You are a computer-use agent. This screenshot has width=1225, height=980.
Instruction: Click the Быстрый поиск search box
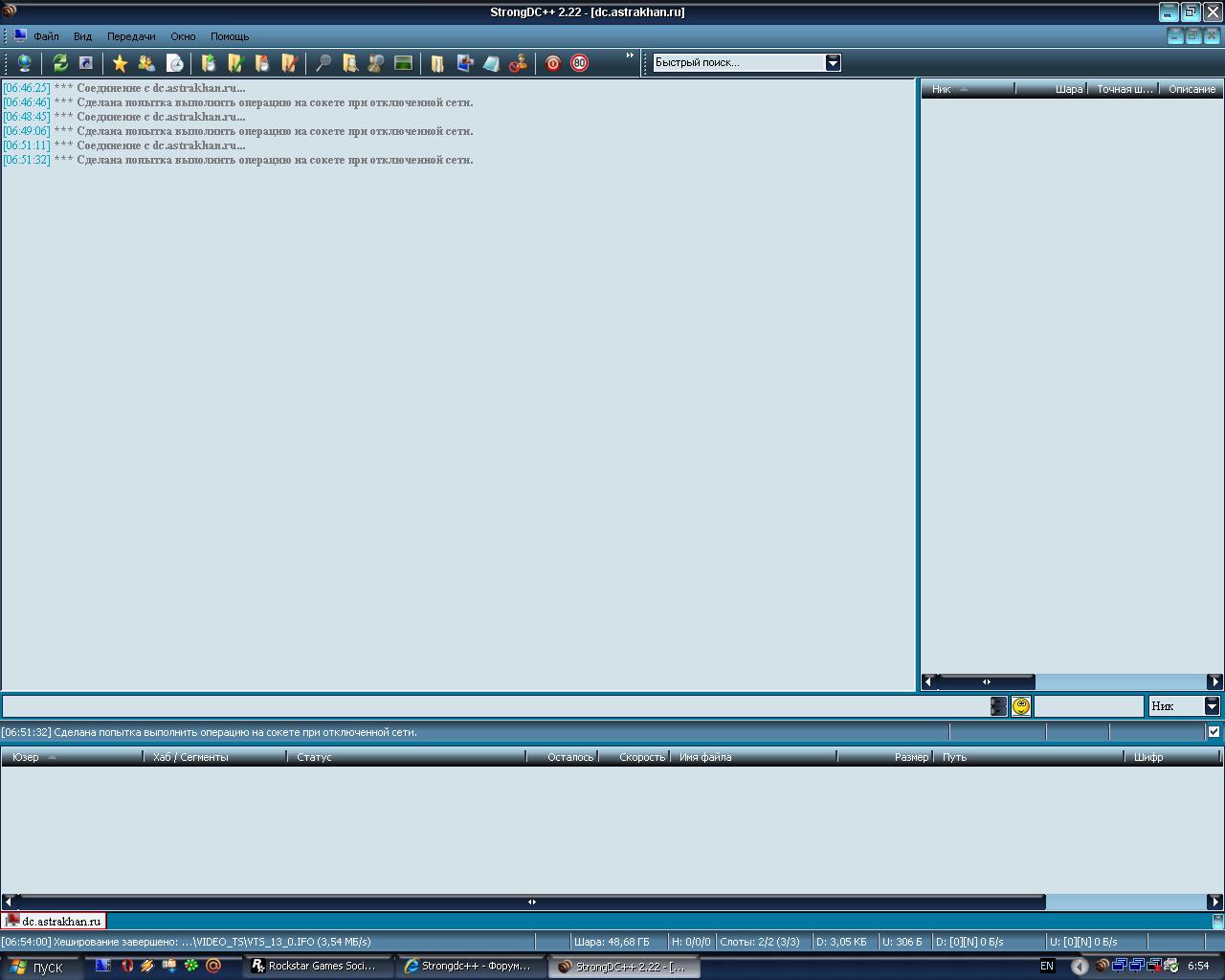pyautogui.click(x=738, y=62)
